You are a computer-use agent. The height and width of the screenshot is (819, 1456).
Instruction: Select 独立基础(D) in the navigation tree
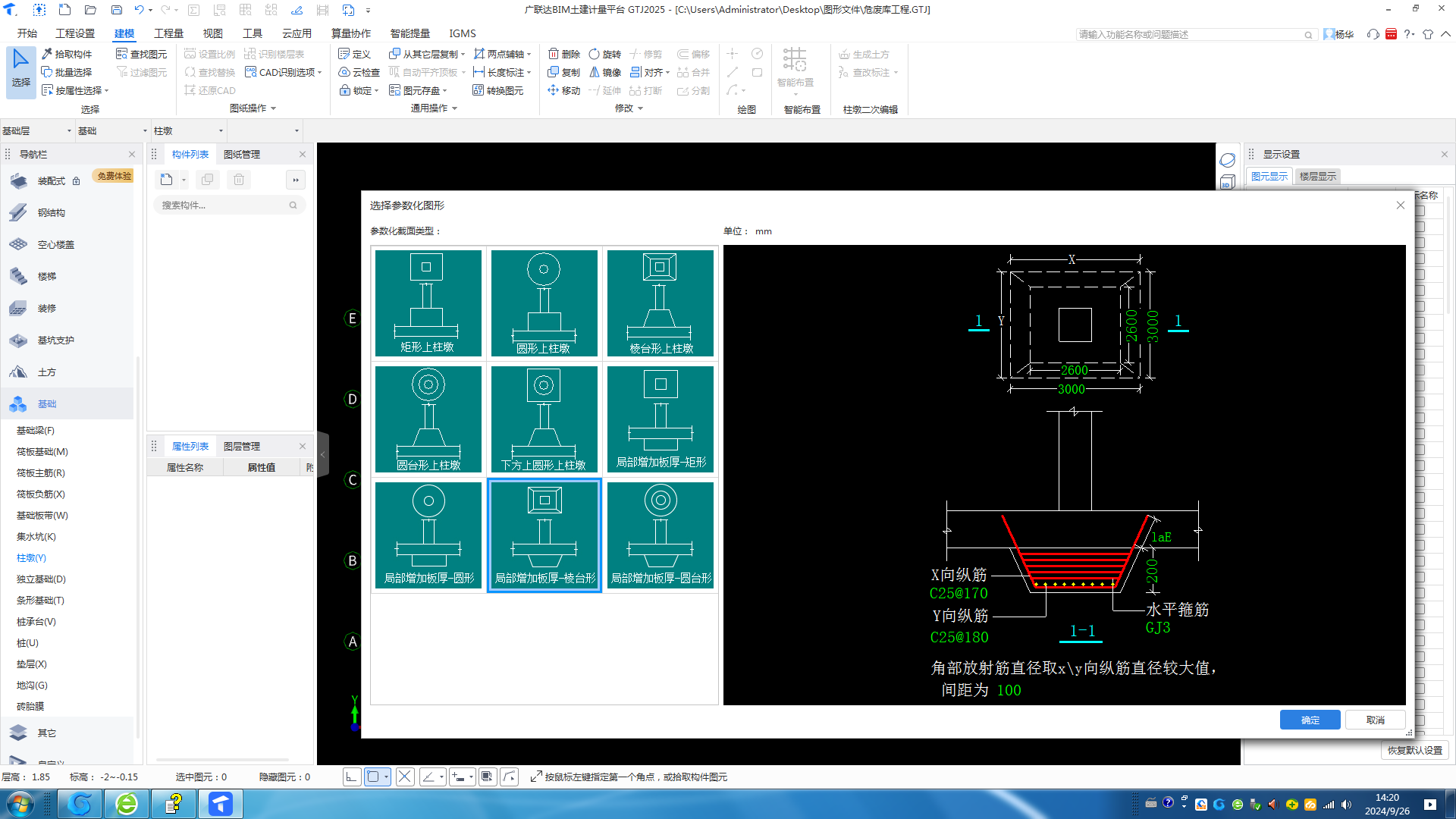click(41, 579)
